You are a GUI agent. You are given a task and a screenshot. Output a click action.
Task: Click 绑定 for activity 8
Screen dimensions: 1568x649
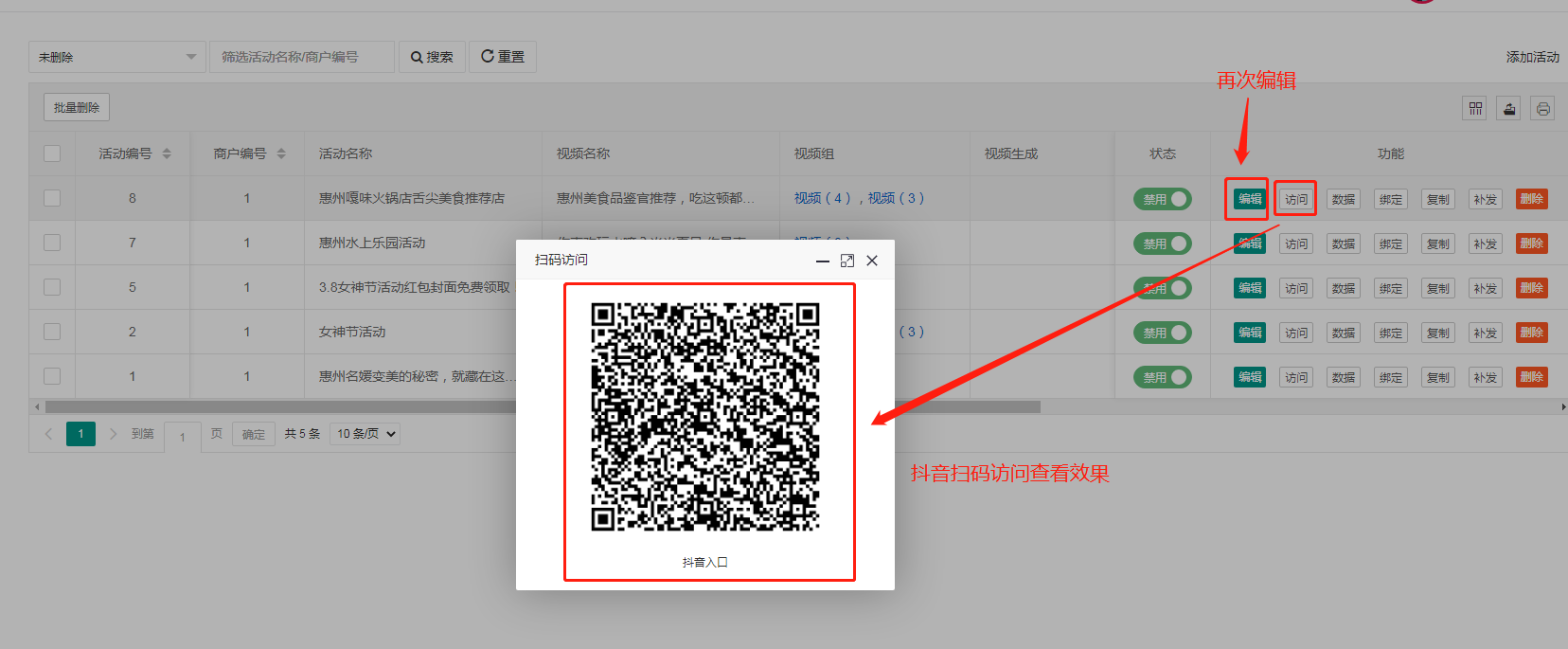1391,199
